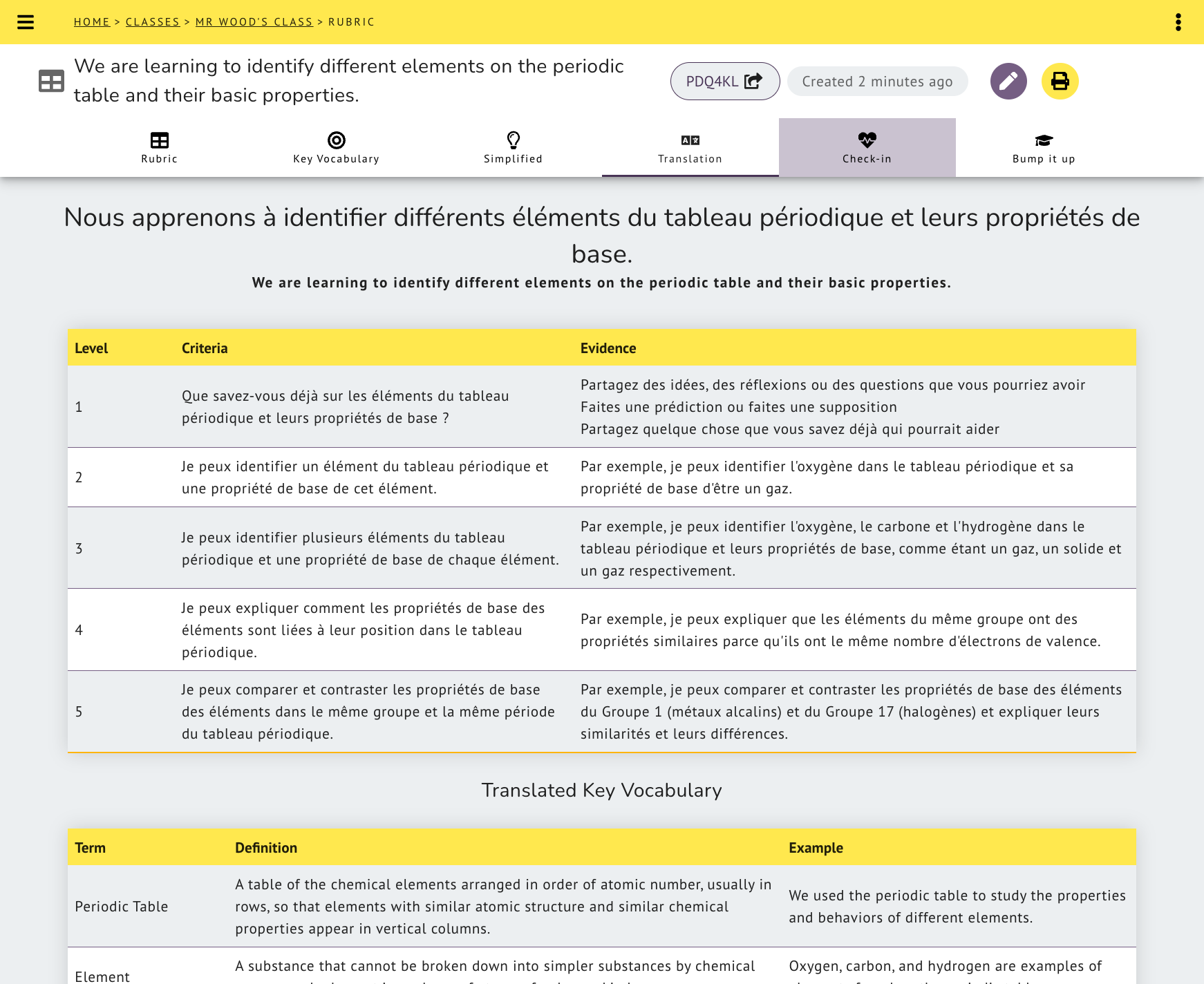Viewport: 1204px width, 984px height.
Task: Click level 3 evidence mentioning 'le carbone et l'hydrogène'
Action: tap(851, 549)
